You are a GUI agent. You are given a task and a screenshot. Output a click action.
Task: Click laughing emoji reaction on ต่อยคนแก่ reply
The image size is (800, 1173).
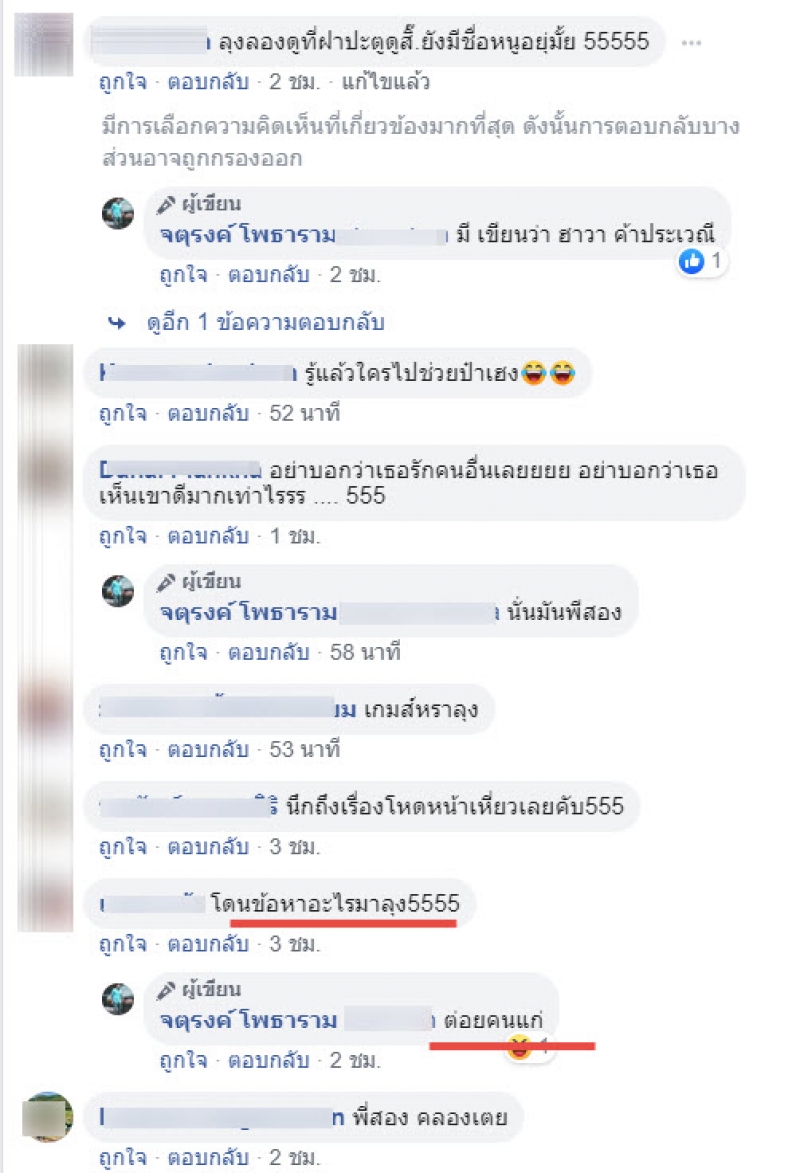519,1048
